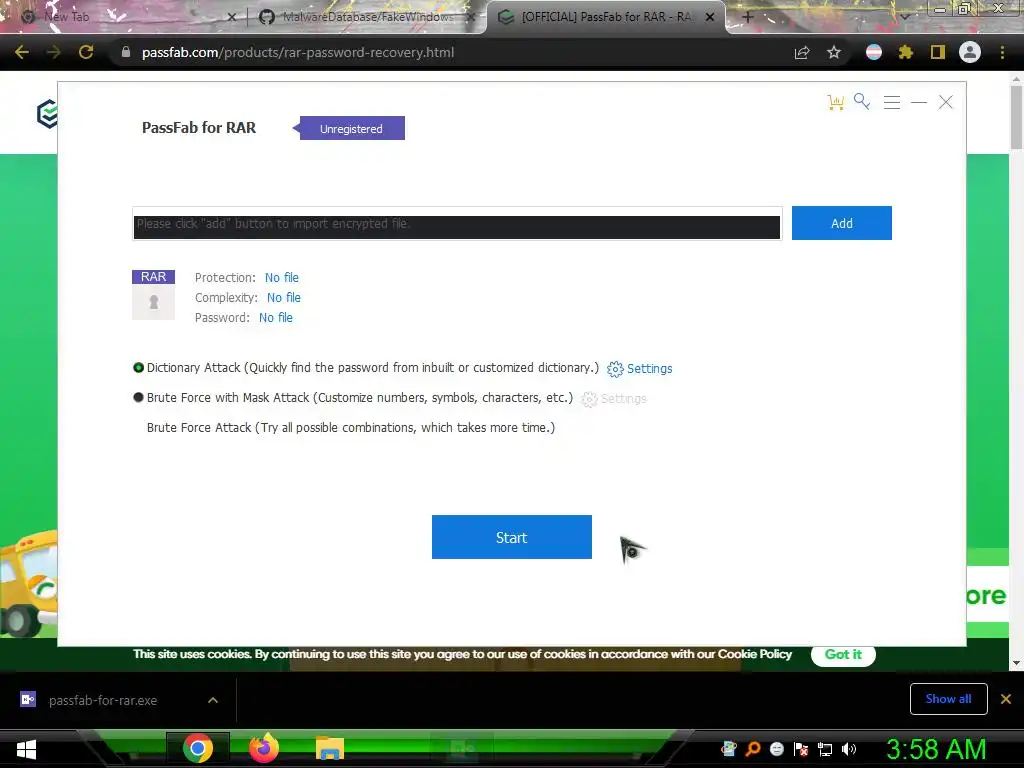The image size is (1024, 768).
Task: Click the site lock security icon
Action: click(x=126, y=52)
